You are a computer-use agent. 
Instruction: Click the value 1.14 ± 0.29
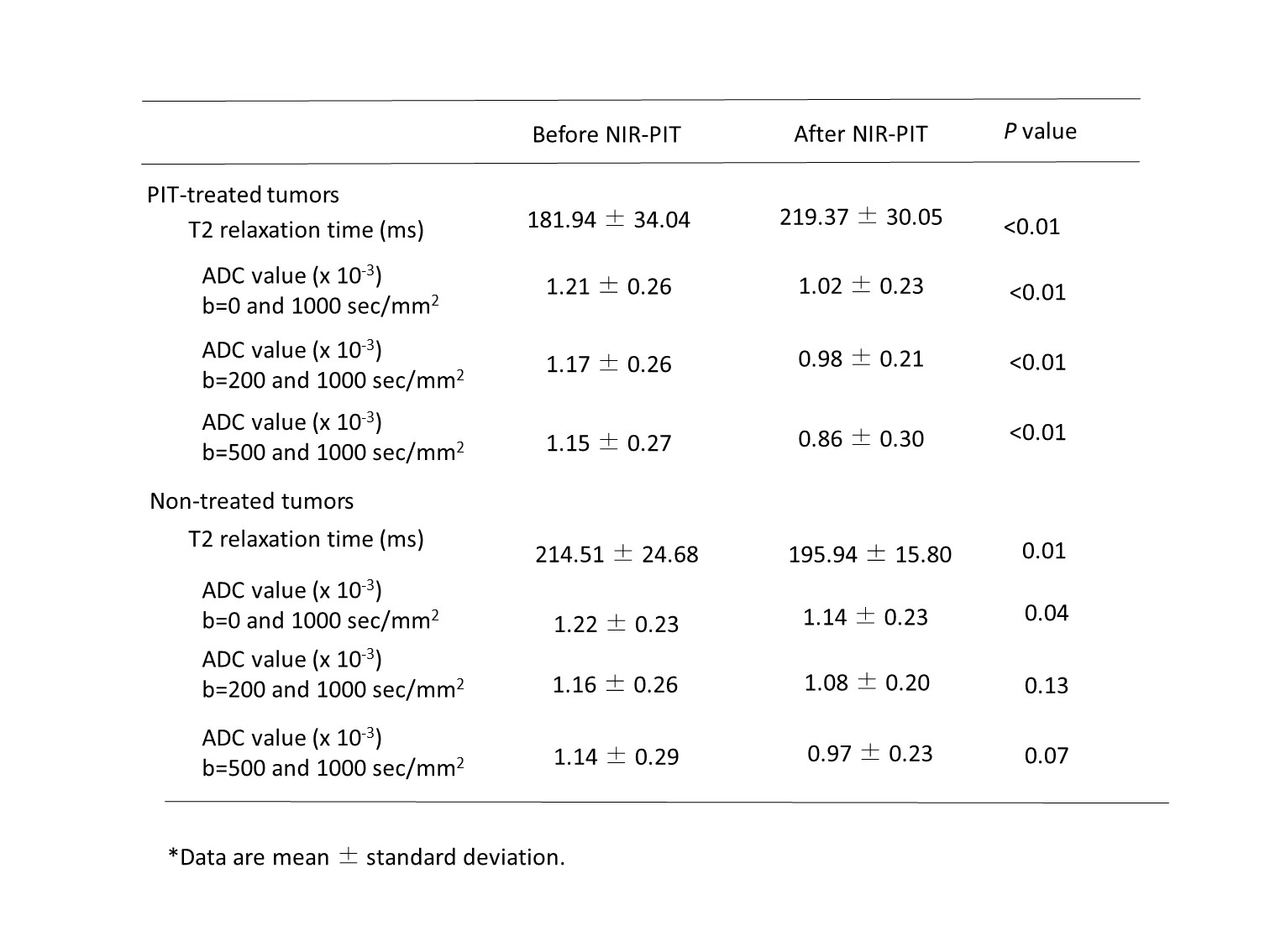point(616,757)
